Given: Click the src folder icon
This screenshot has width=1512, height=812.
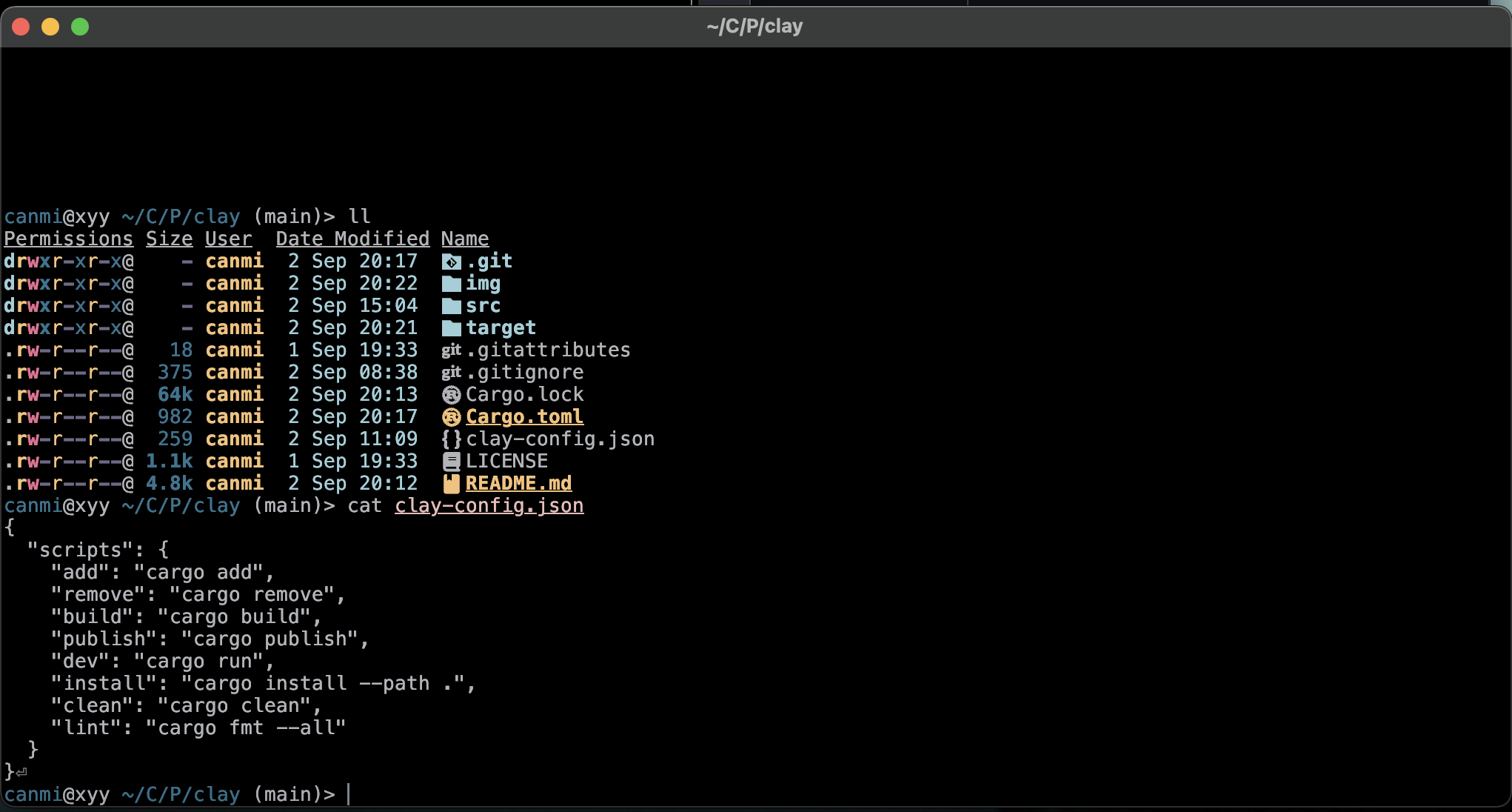Looking at the screenshot, I should click(451, 306).
